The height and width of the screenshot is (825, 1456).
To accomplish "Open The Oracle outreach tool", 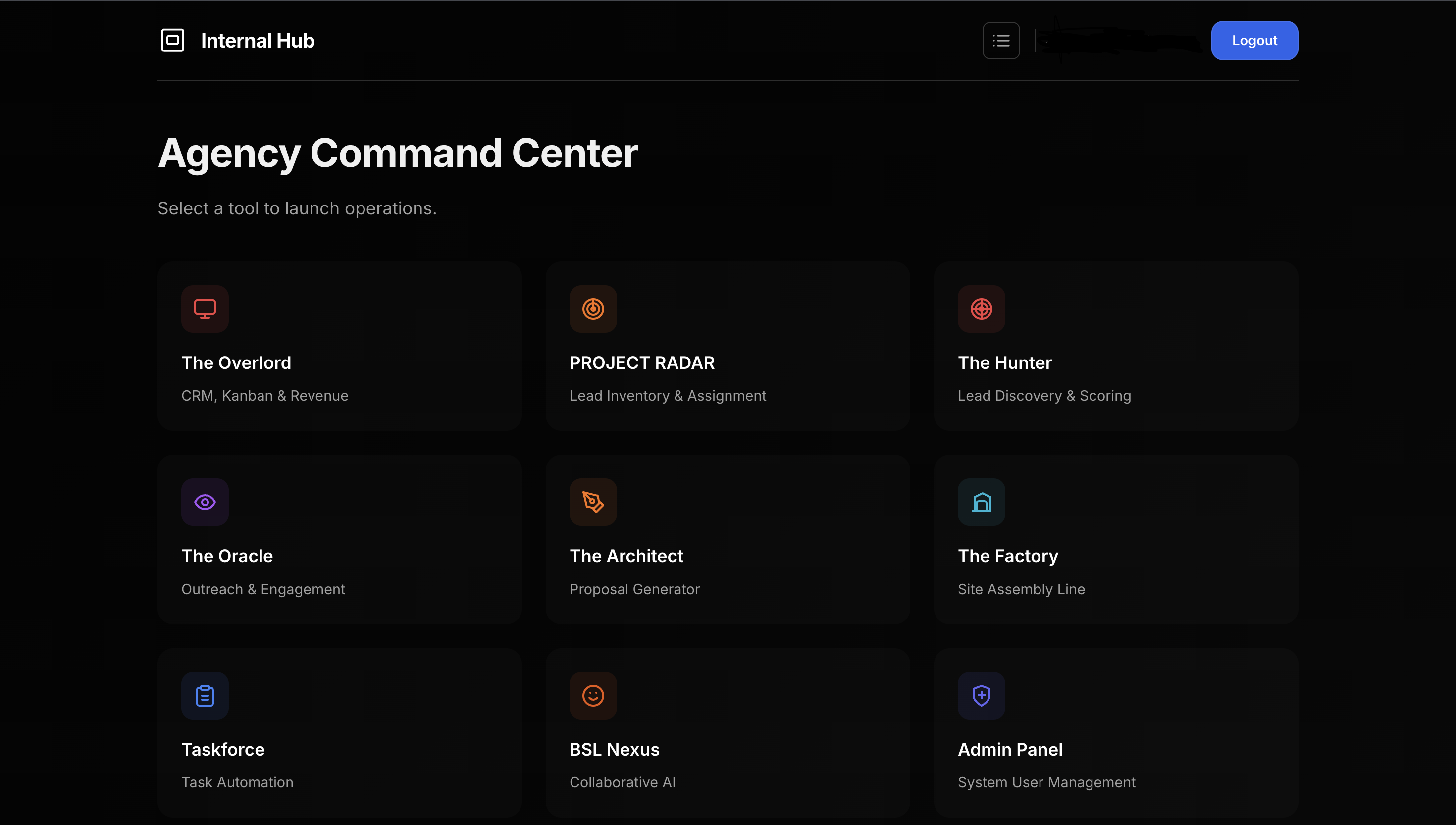I will (339, 539).
